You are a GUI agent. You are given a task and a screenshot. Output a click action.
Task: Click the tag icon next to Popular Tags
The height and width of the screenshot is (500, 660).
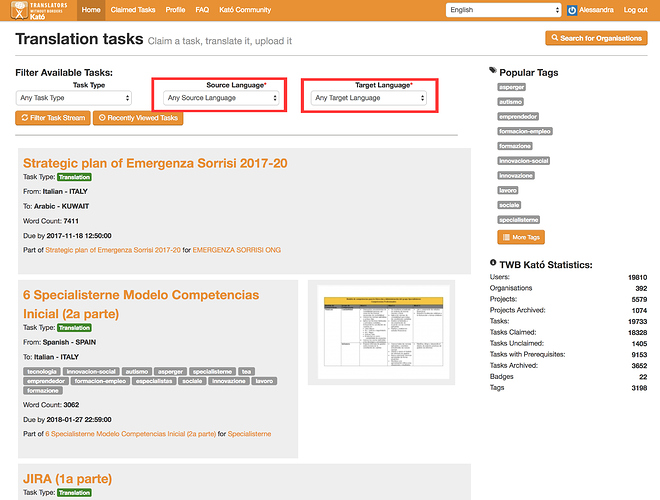tap(493, 70)
